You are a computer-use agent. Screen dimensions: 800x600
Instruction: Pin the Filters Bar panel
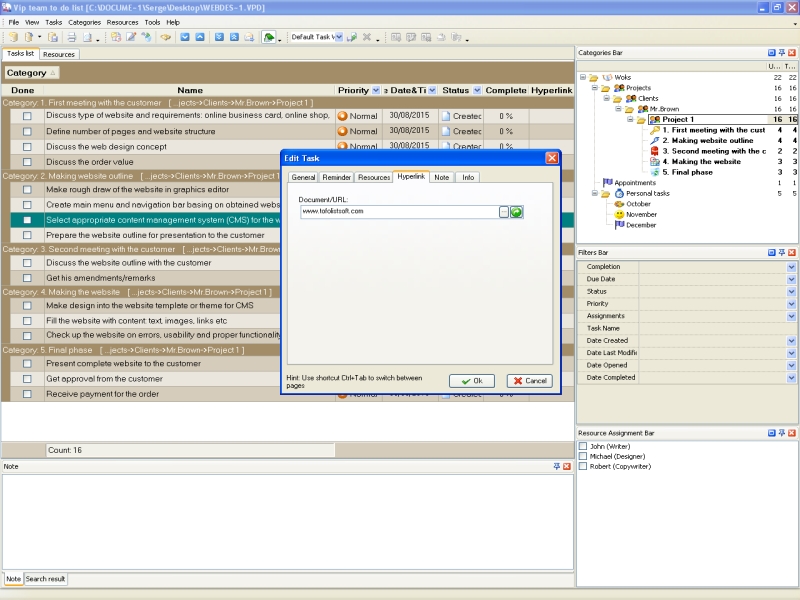(x=781, y=252)
